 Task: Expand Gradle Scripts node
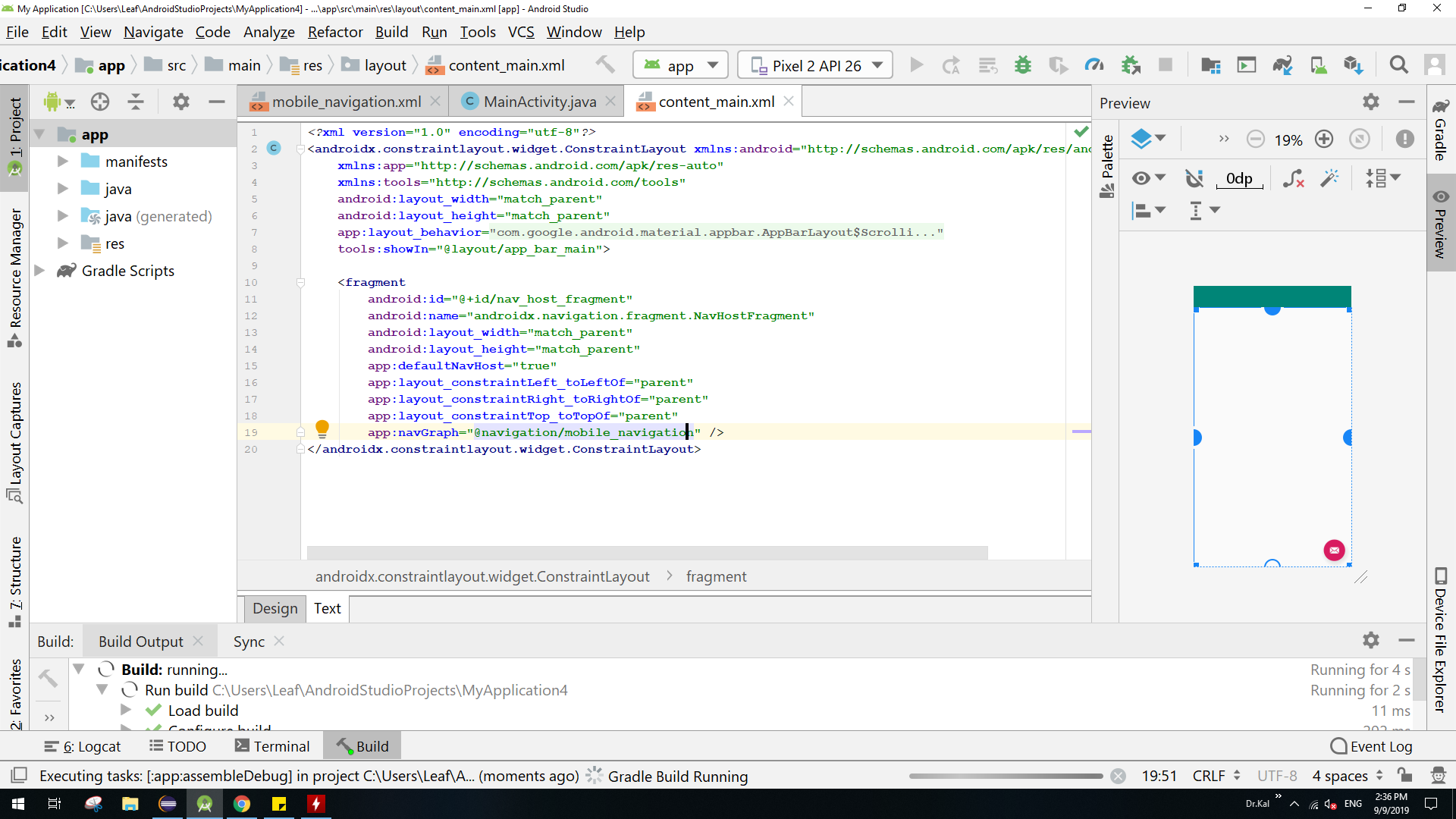click(39, 271)
